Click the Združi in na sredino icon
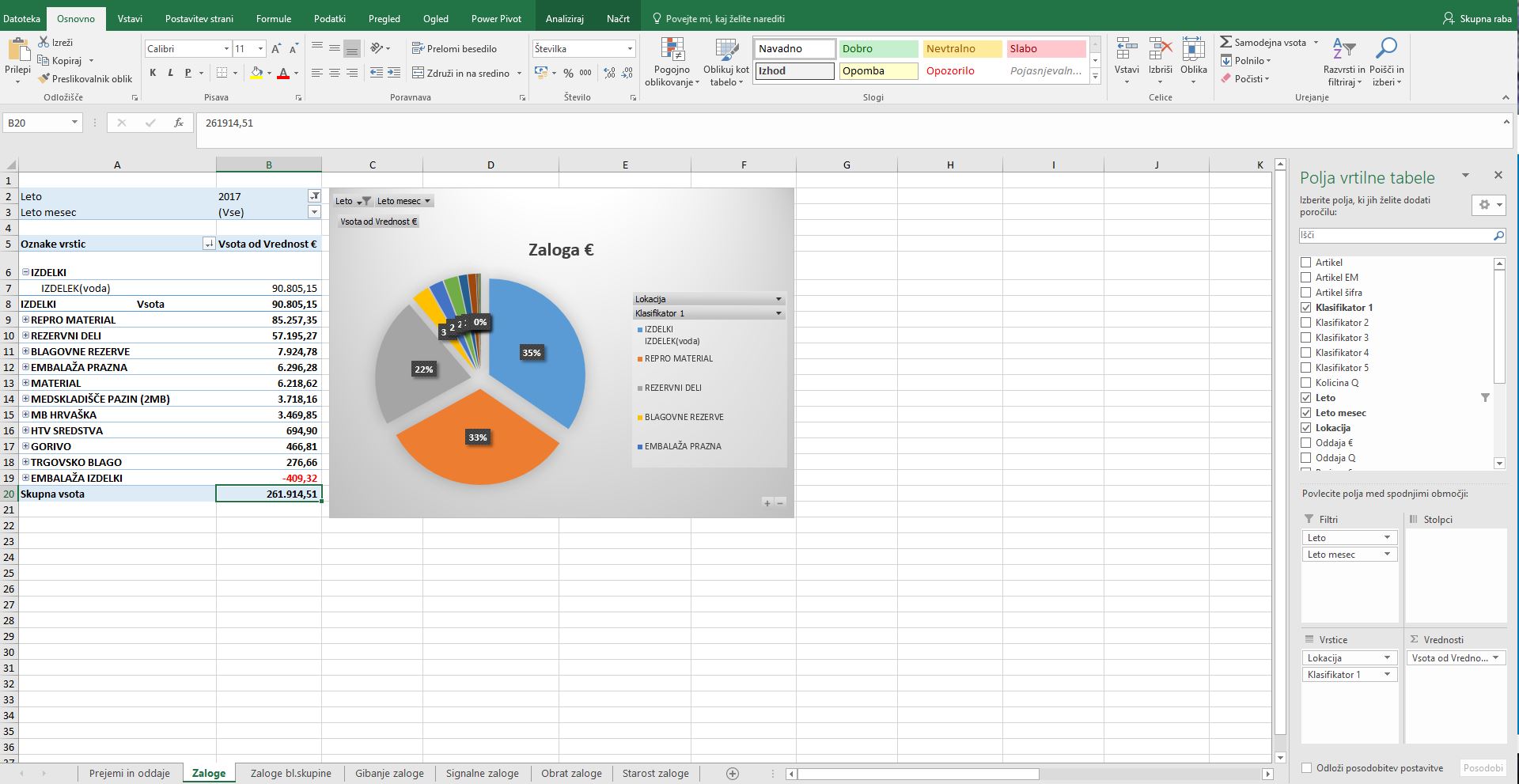The width and height of the screenshot is (1519, 784). (x=419, y=73)
